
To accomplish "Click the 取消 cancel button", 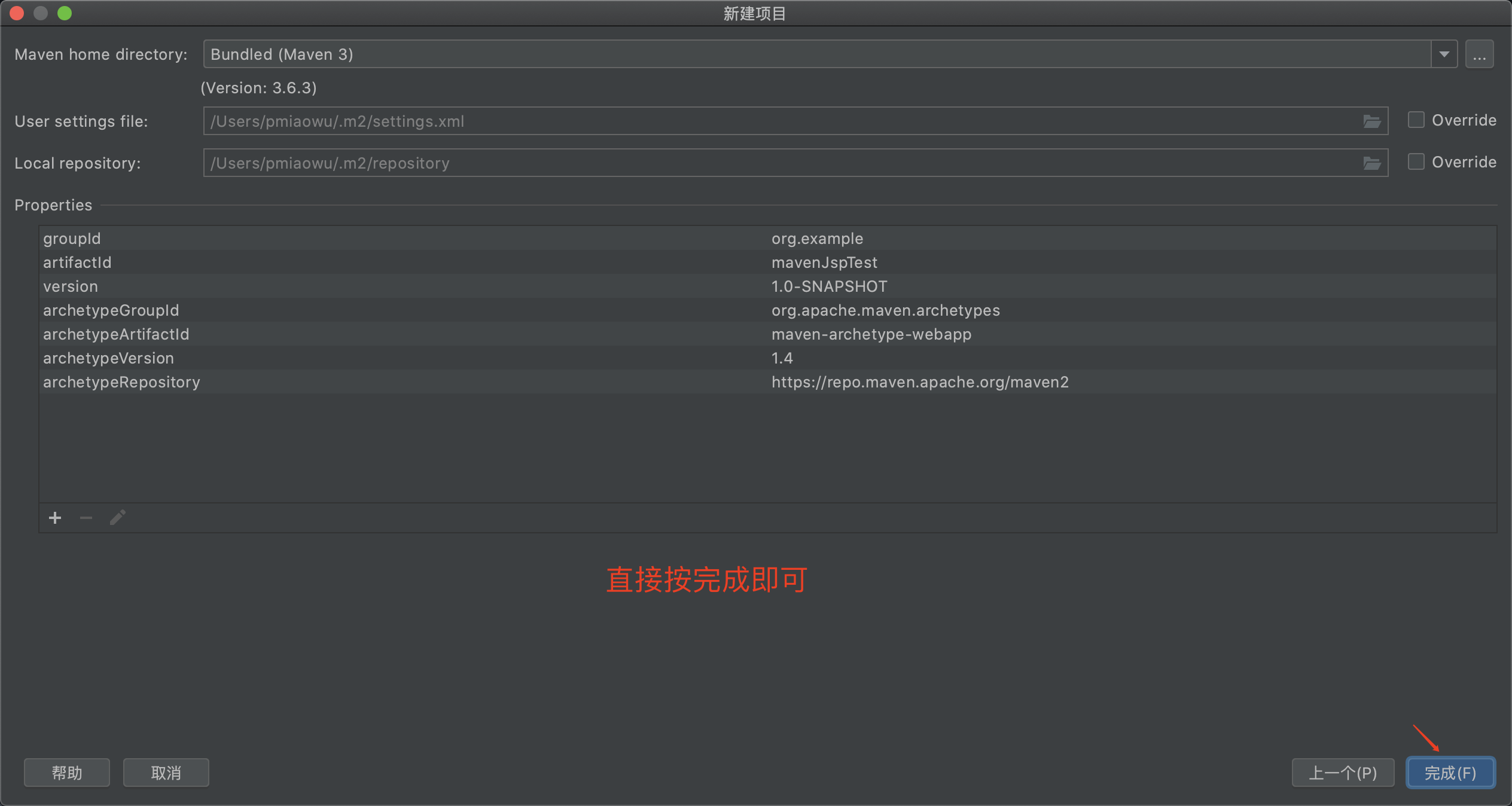I will [x=166, y=773].
